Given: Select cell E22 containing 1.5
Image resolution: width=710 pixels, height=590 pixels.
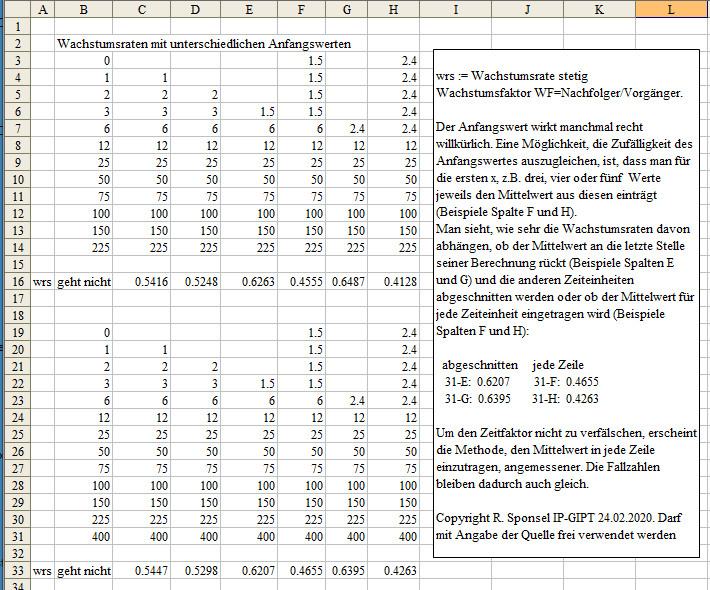Looking at the screenshot, I should 249,384.
